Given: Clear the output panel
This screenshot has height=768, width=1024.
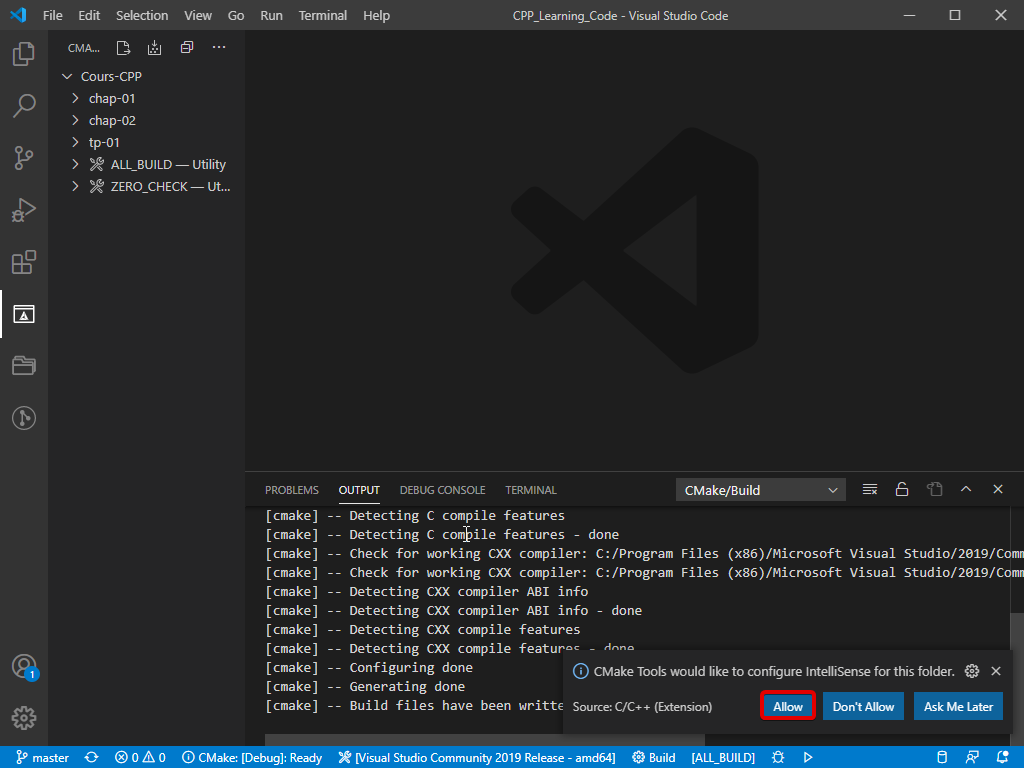Looking at the screenshot, I should coord(870,490).
